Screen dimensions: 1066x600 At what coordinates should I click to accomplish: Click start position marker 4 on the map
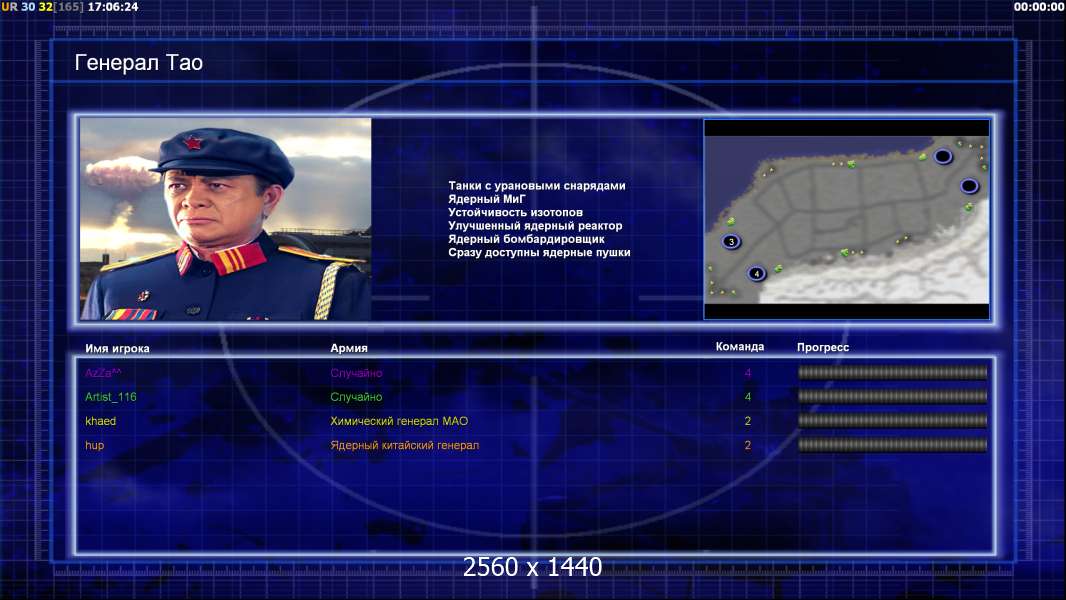[757, 273]
